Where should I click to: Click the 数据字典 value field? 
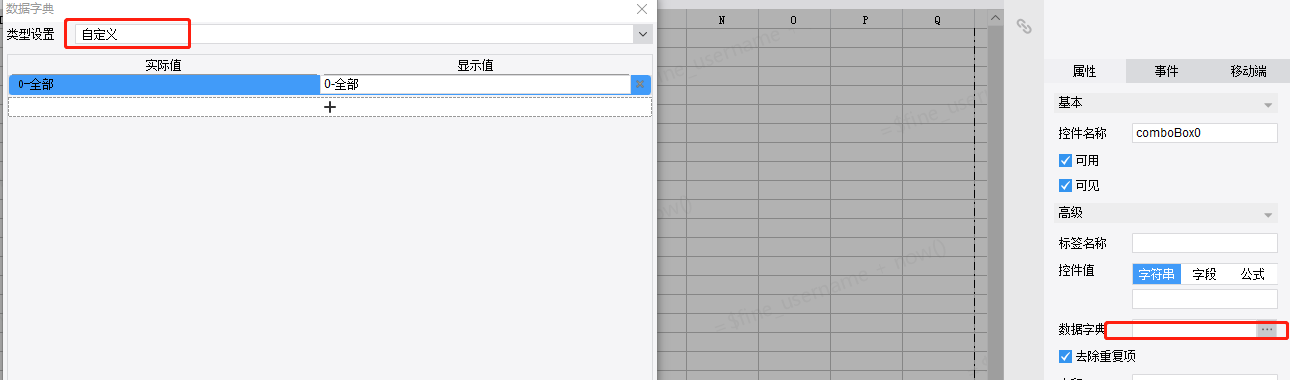[x=1194, y=329]
